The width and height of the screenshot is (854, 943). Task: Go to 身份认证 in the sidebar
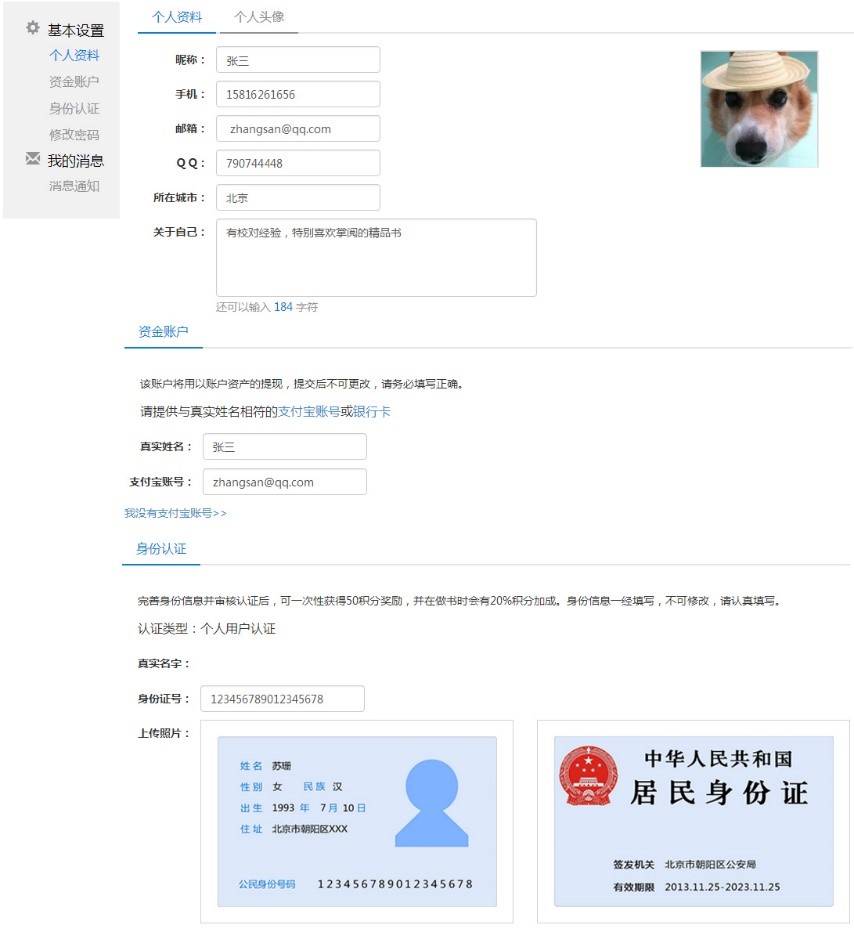coord(74,108)
